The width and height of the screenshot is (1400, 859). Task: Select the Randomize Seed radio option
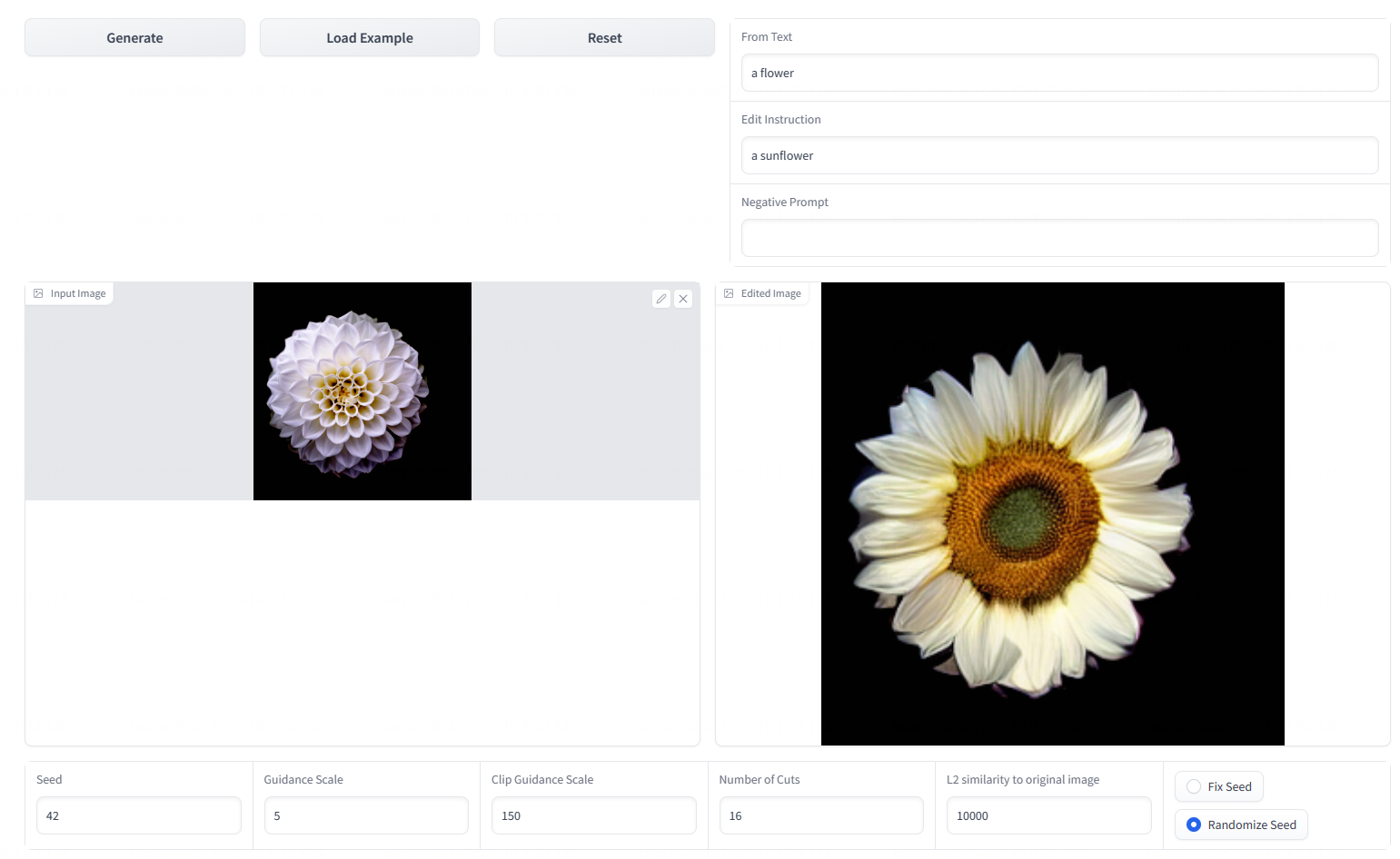(x=1241, y=824)
